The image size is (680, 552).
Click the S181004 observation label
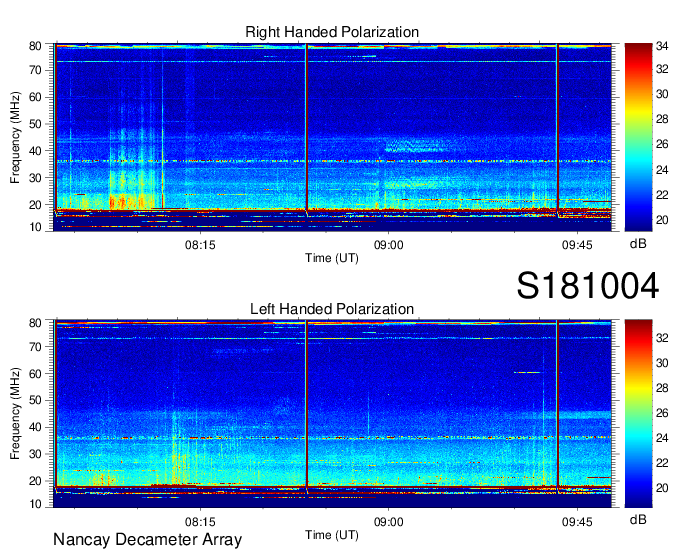click(588, 286)
